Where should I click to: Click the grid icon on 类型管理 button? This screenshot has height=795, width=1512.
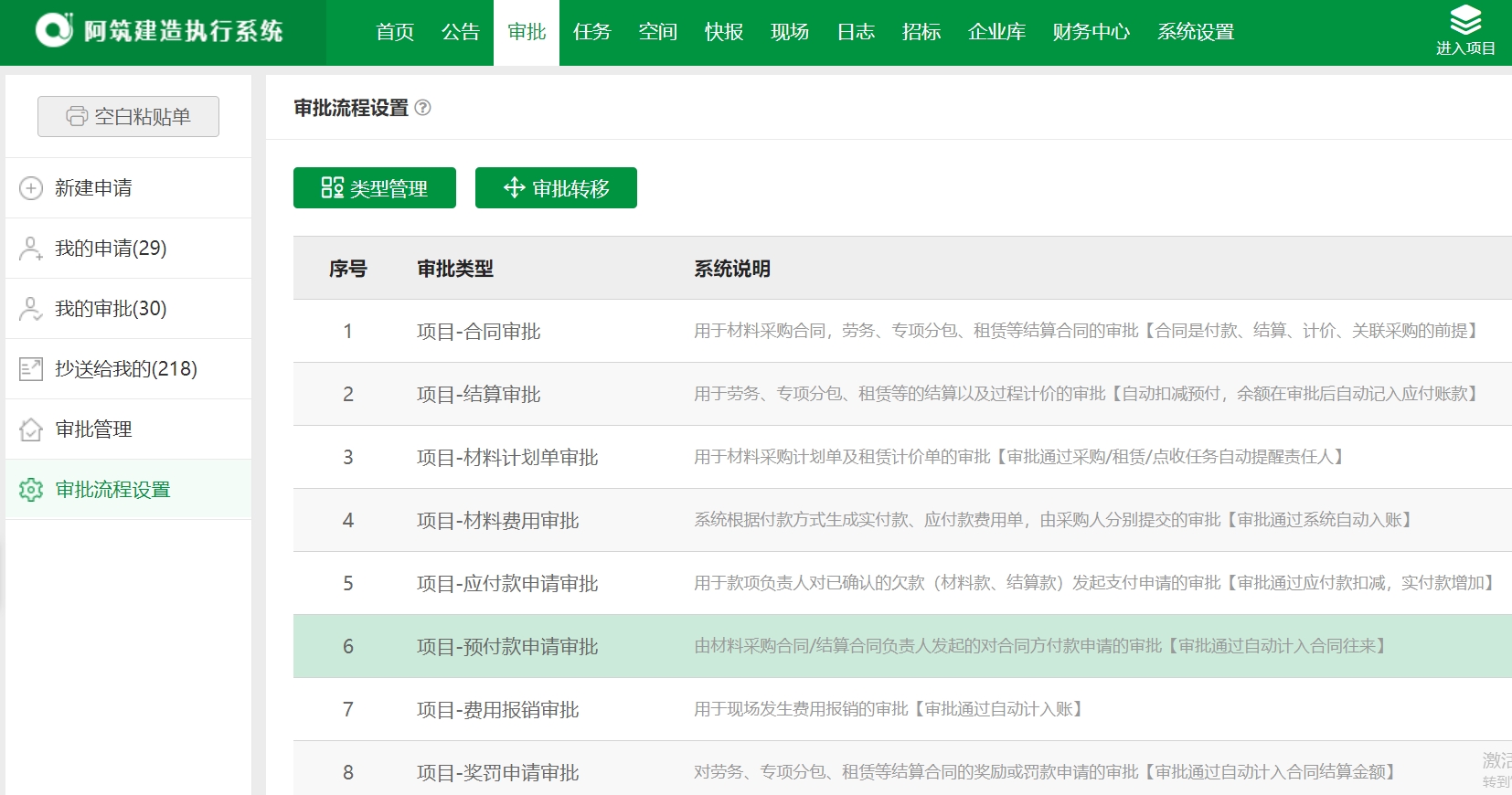click(332, 188)
